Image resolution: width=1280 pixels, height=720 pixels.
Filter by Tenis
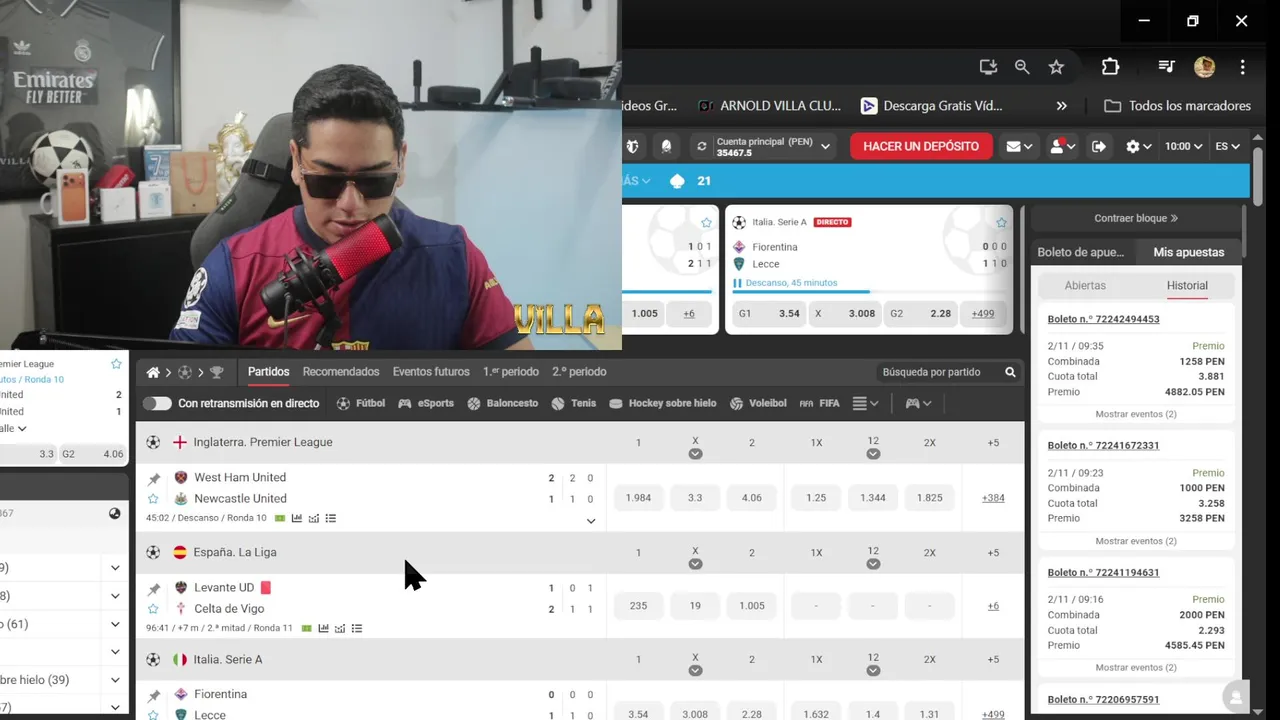[x=574, y=403]
